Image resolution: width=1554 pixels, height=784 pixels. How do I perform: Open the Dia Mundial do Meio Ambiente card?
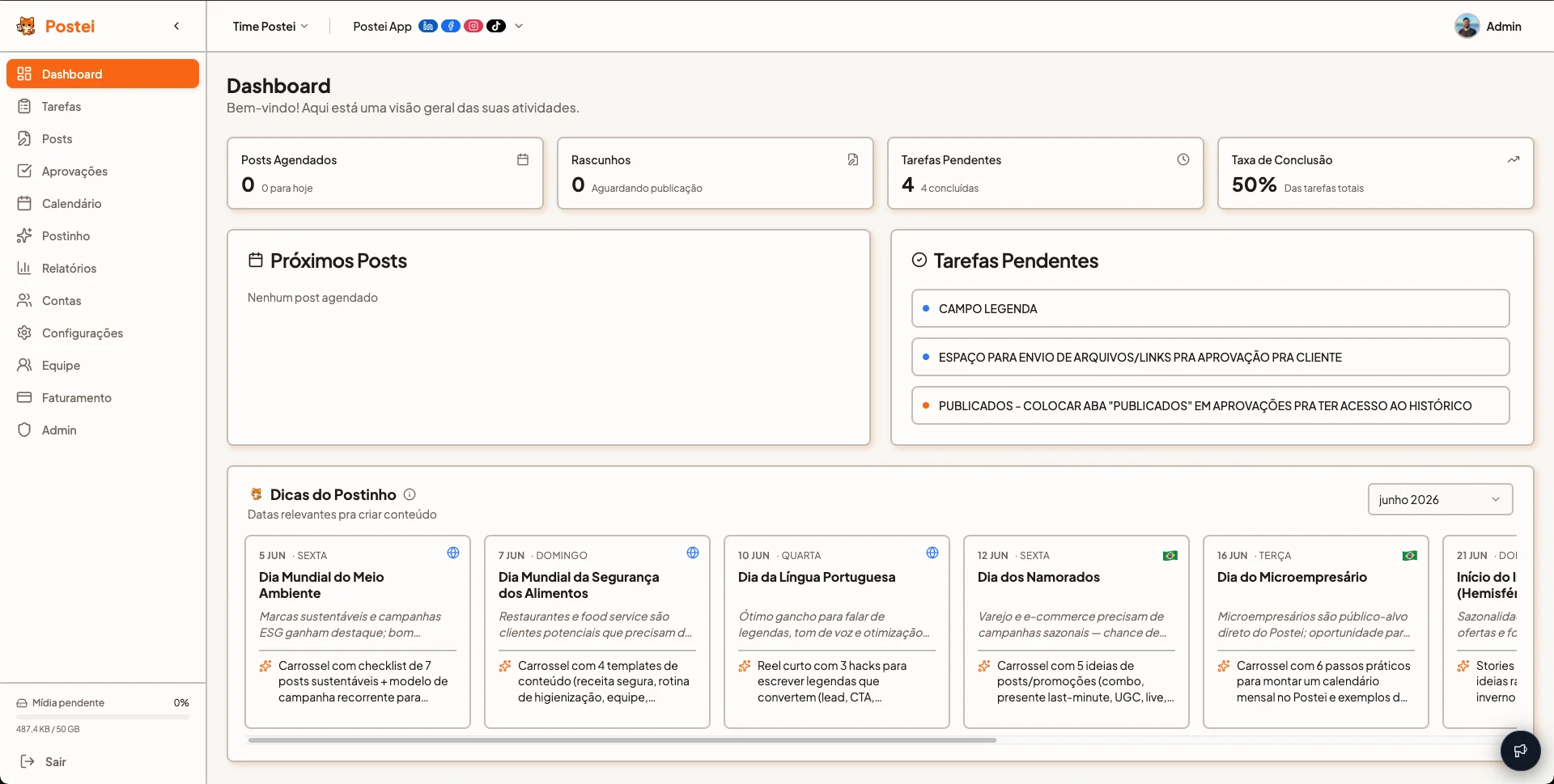[358, 632]
